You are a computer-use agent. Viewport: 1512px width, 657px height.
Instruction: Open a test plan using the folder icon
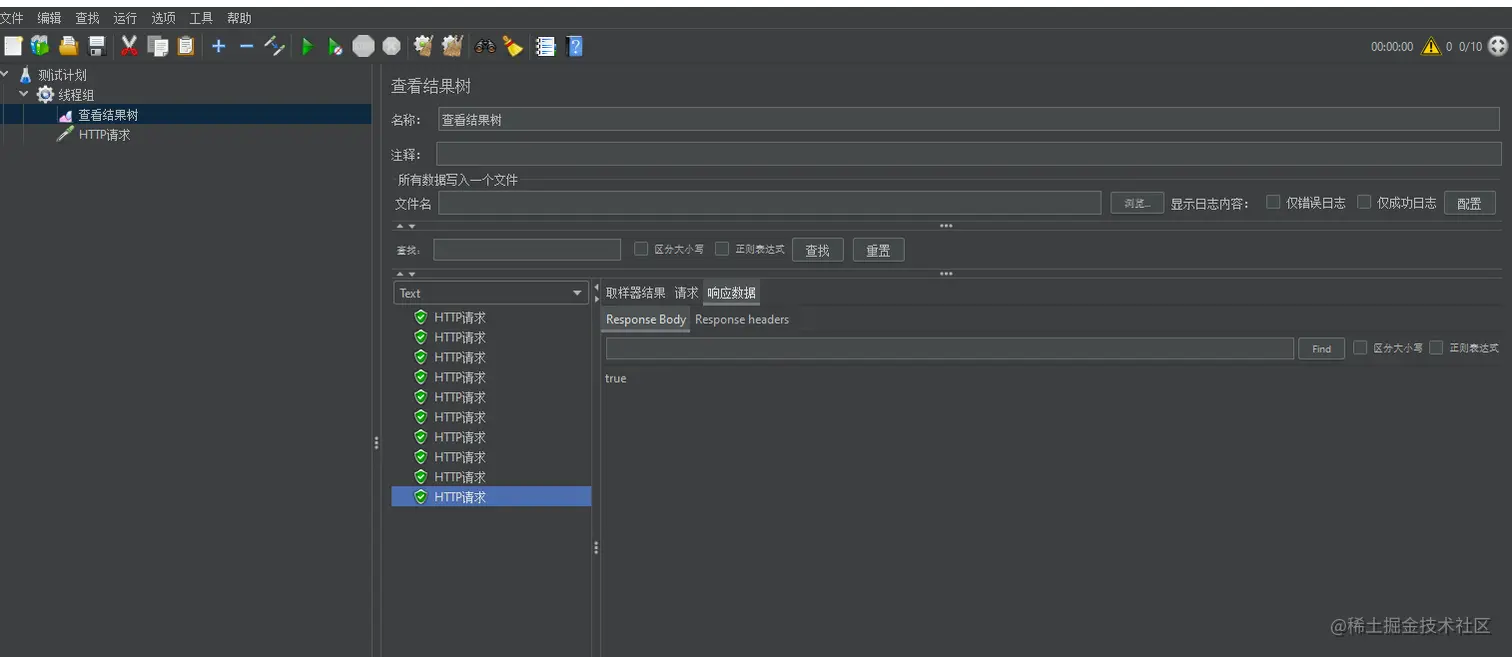(x=67, y=46)
